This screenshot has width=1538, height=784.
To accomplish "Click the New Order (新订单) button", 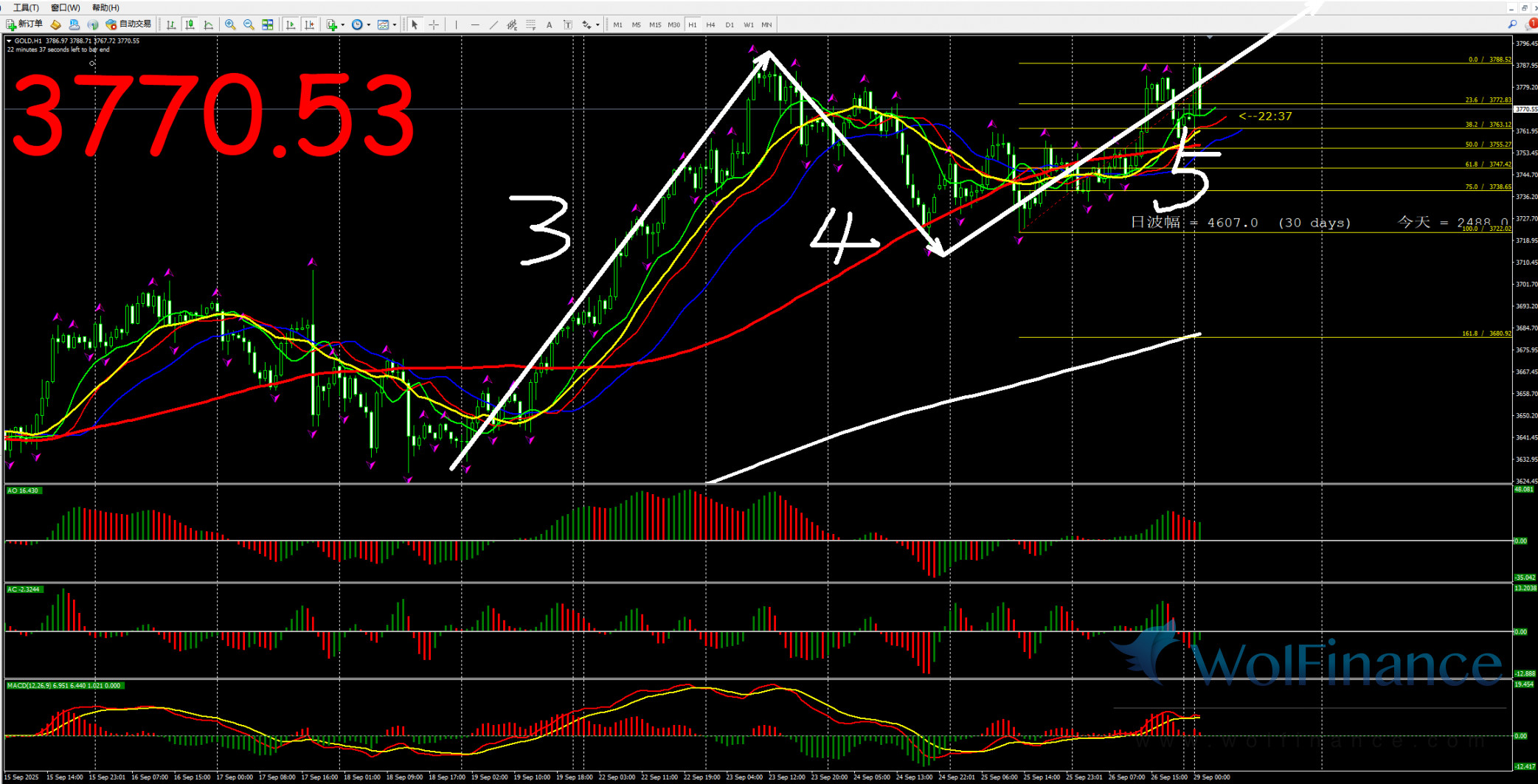I will click(x=24, y=24).
